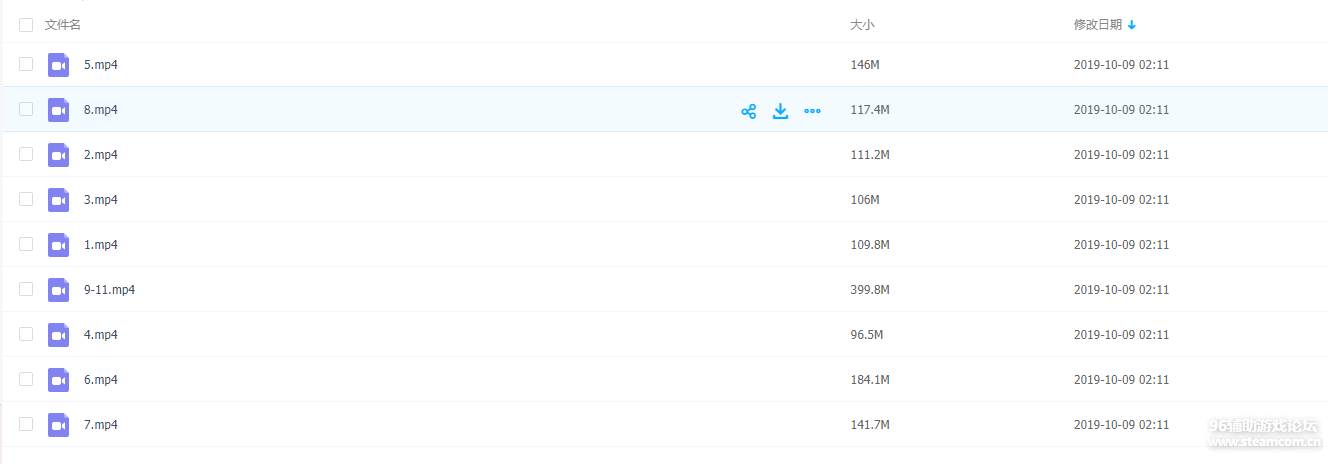Click the 7.mp4 file name
Viewport: 1328px width, 464px height.
(x=101, y=425)
